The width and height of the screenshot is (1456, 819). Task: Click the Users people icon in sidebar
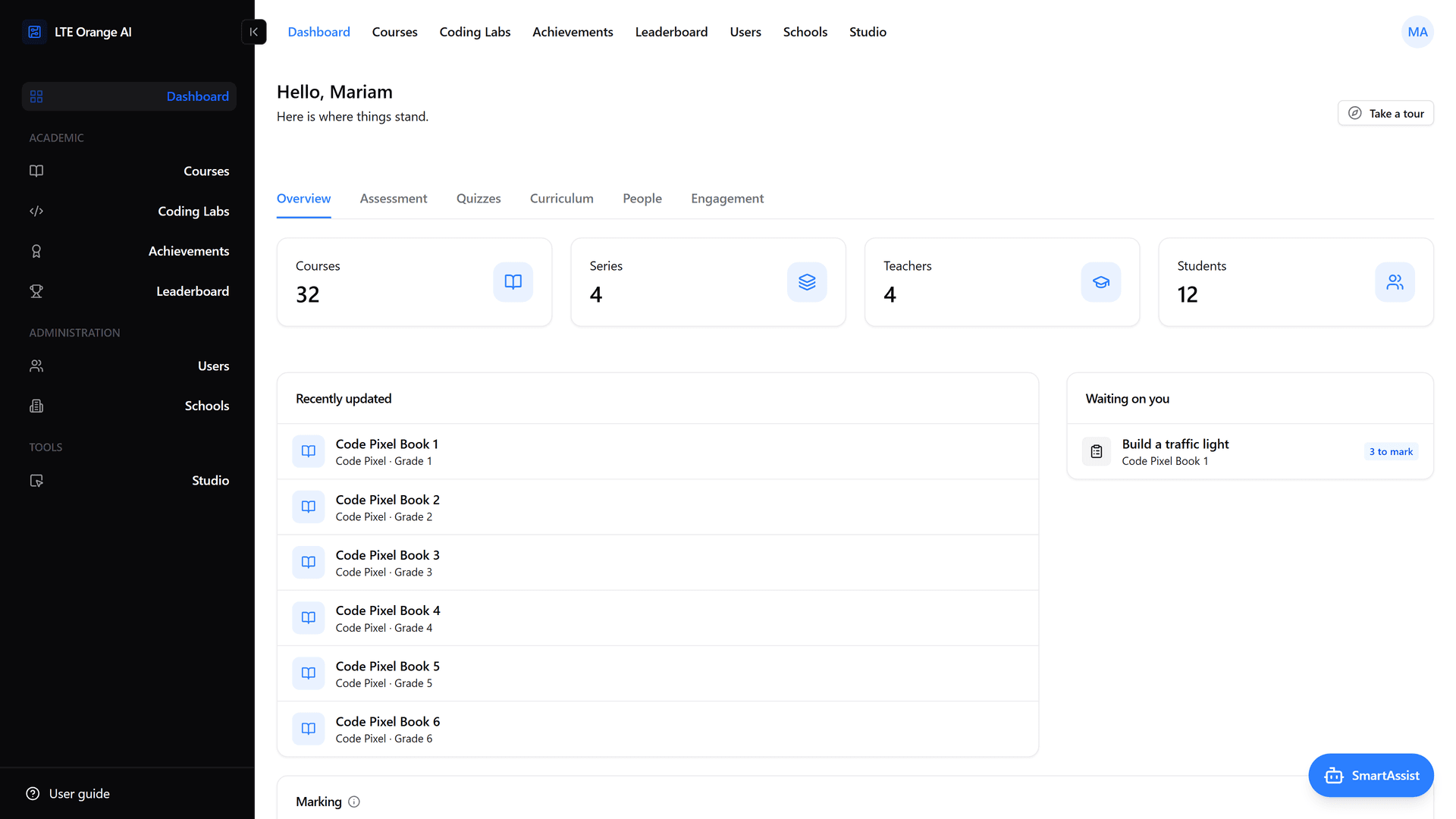pos(36,366)
